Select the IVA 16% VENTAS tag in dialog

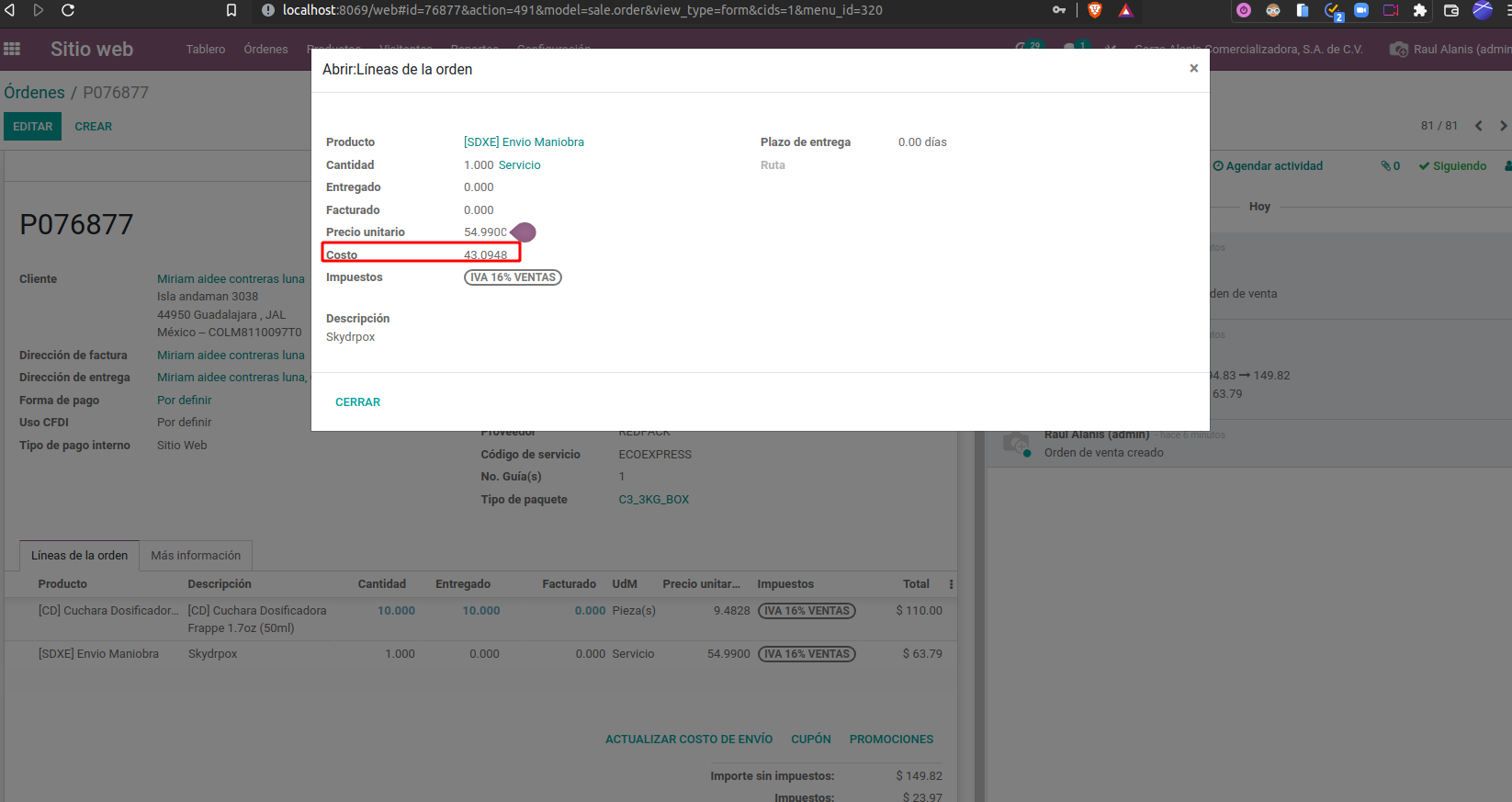(x=513, y=277)
